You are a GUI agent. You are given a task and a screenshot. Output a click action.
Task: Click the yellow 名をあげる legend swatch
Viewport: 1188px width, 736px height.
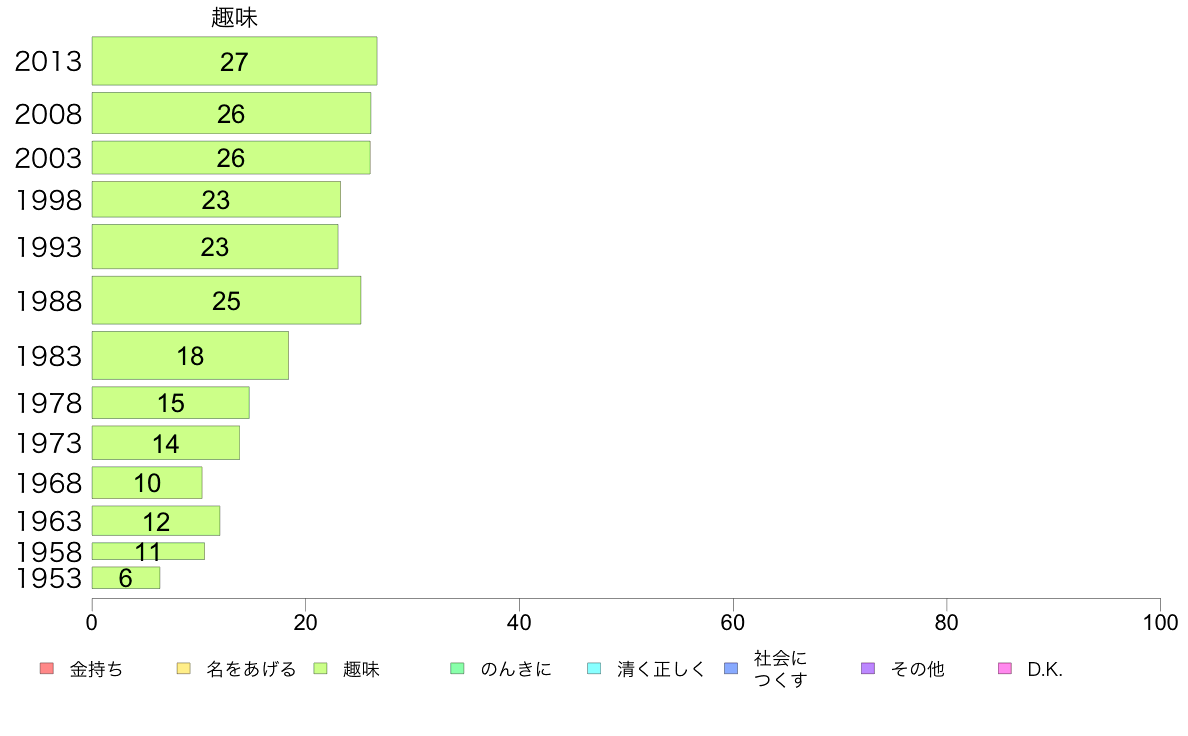click(x=183, y=669)
